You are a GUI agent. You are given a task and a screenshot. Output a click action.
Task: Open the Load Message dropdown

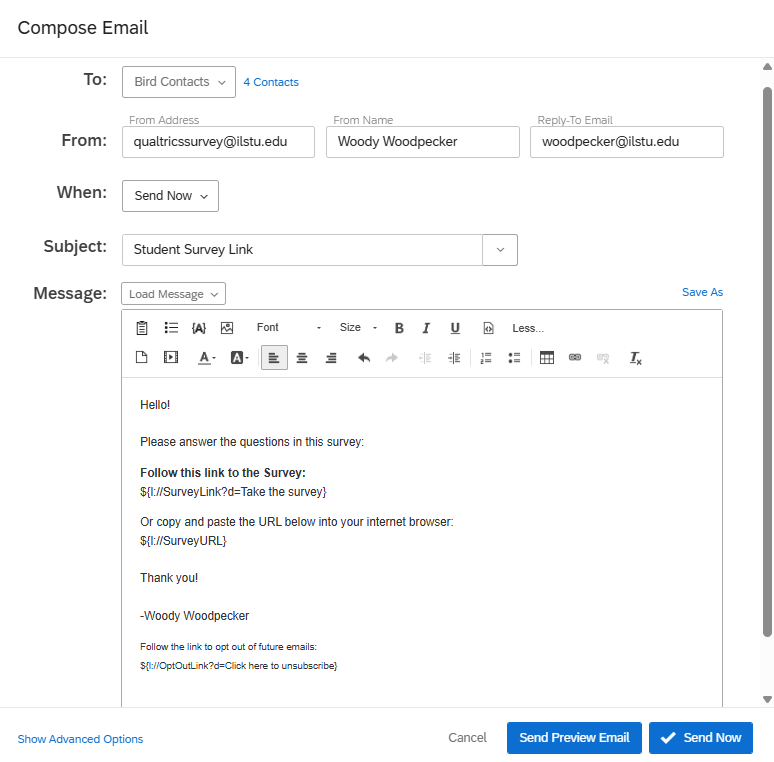pyautogui.click(x=173, y=294)
